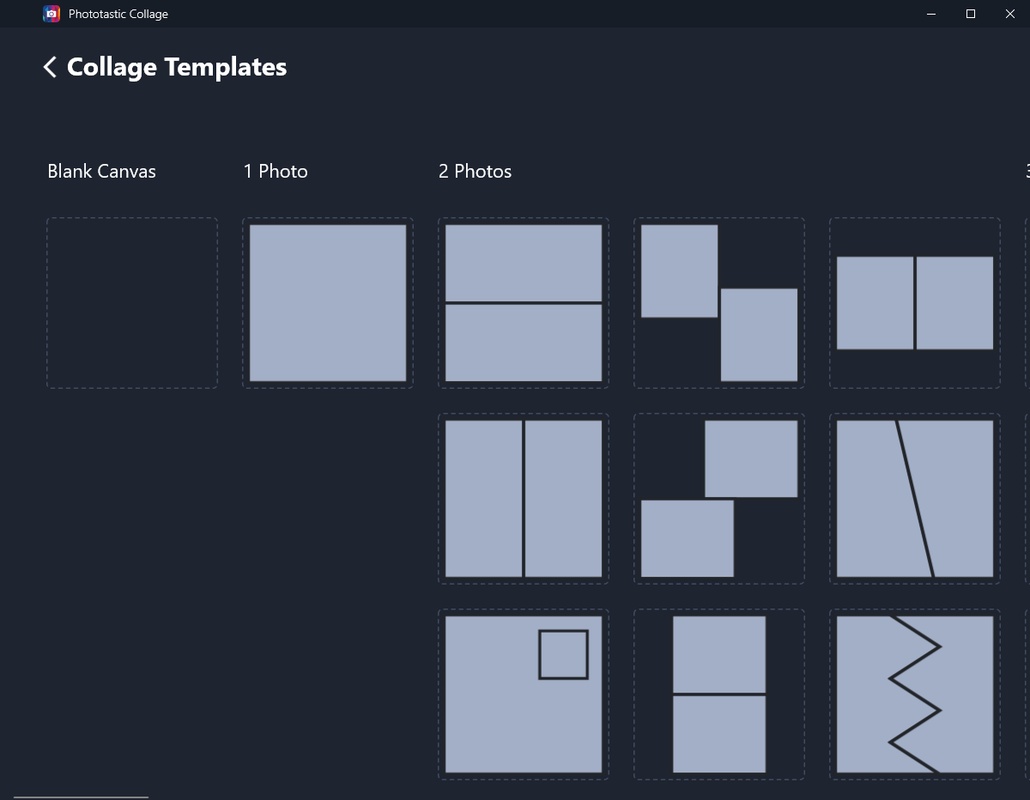Maximize the Phototastic Collage window
Screen dimensions: 1030x800
pos(970,14)
